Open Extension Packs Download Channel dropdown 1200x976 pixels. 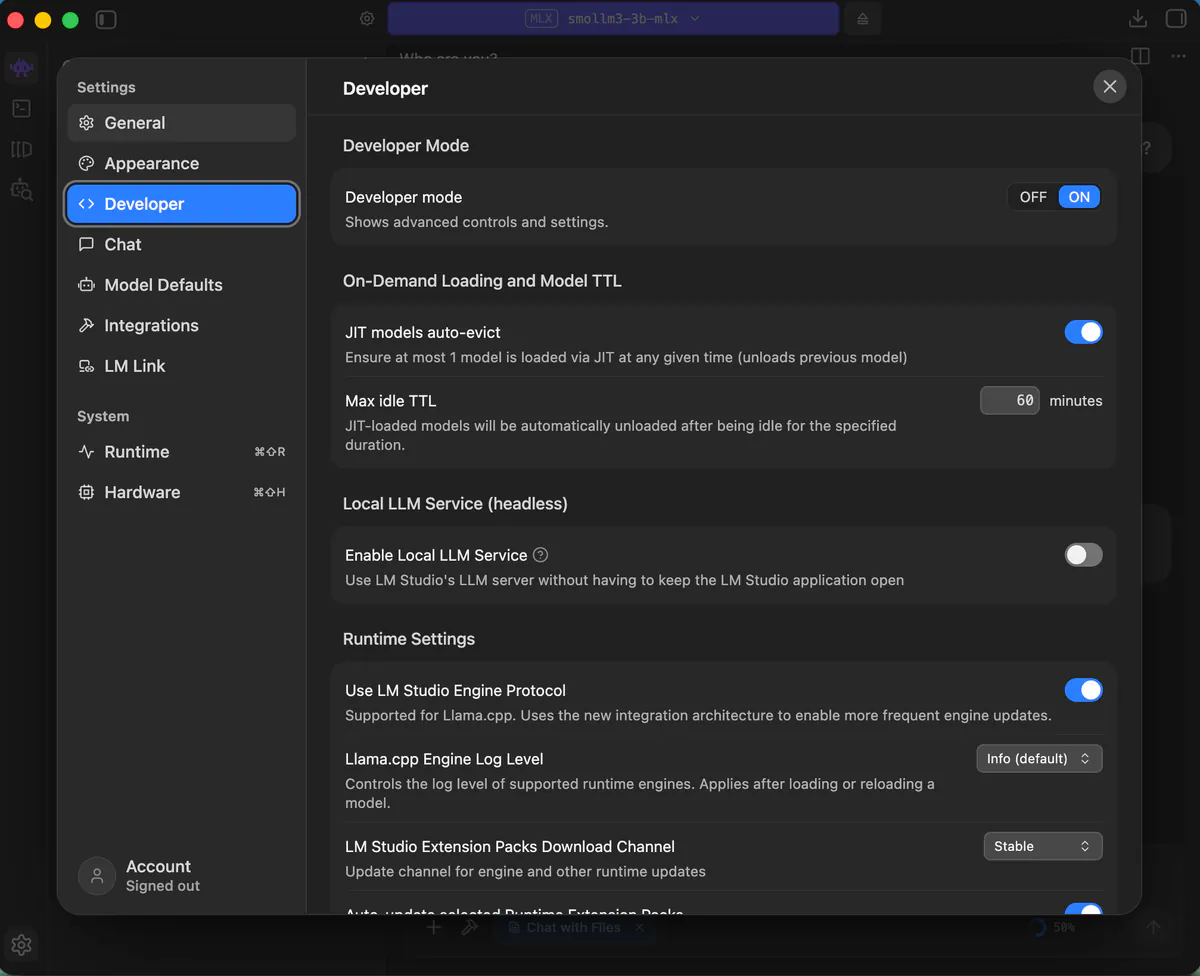coord(1043,846)
